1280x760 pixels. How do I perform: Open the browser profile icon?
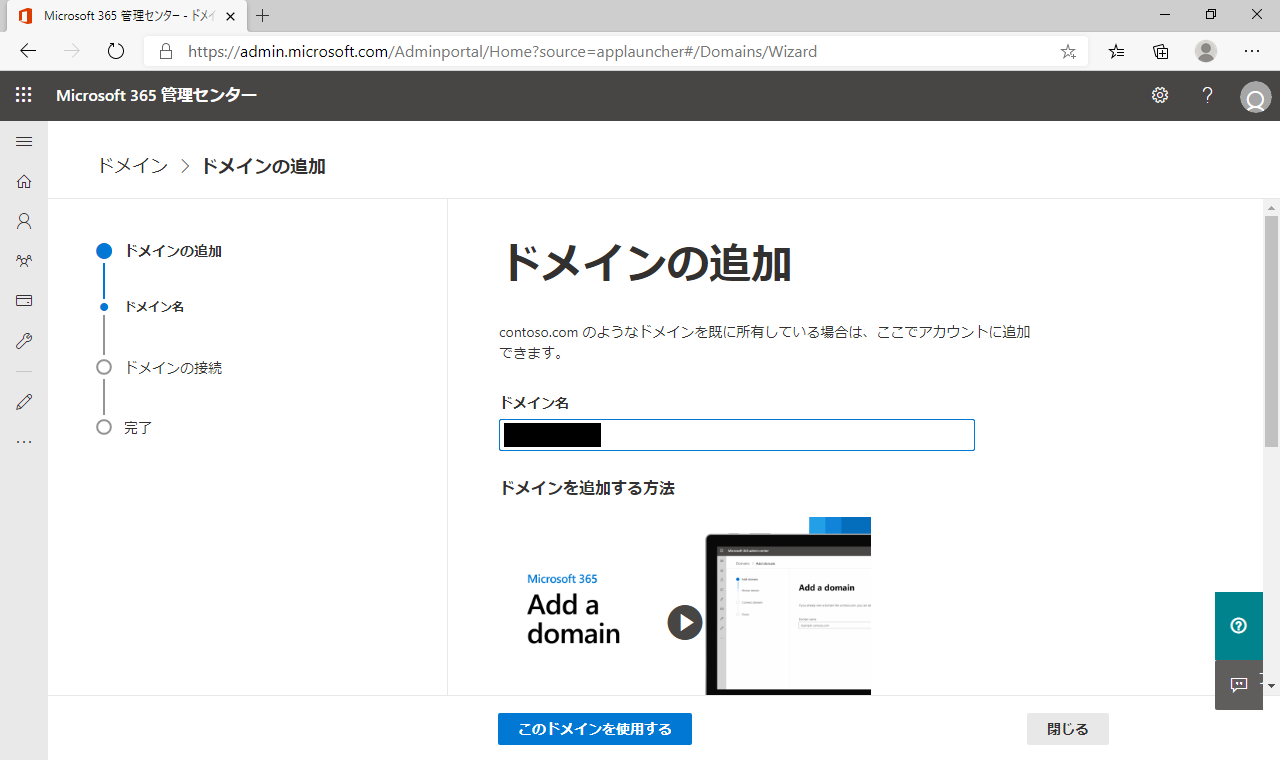1206,51
